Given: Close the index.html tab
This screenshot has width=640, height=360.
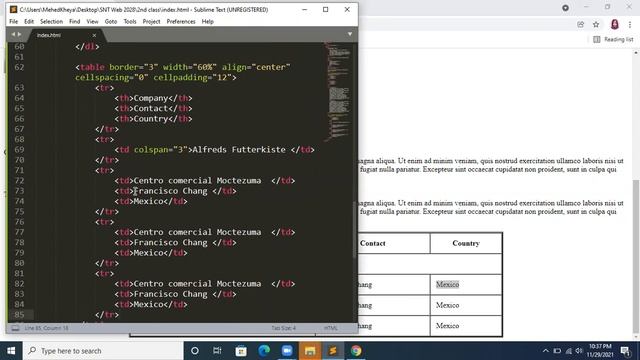Looking at the screenshot, I should [94, 36].
